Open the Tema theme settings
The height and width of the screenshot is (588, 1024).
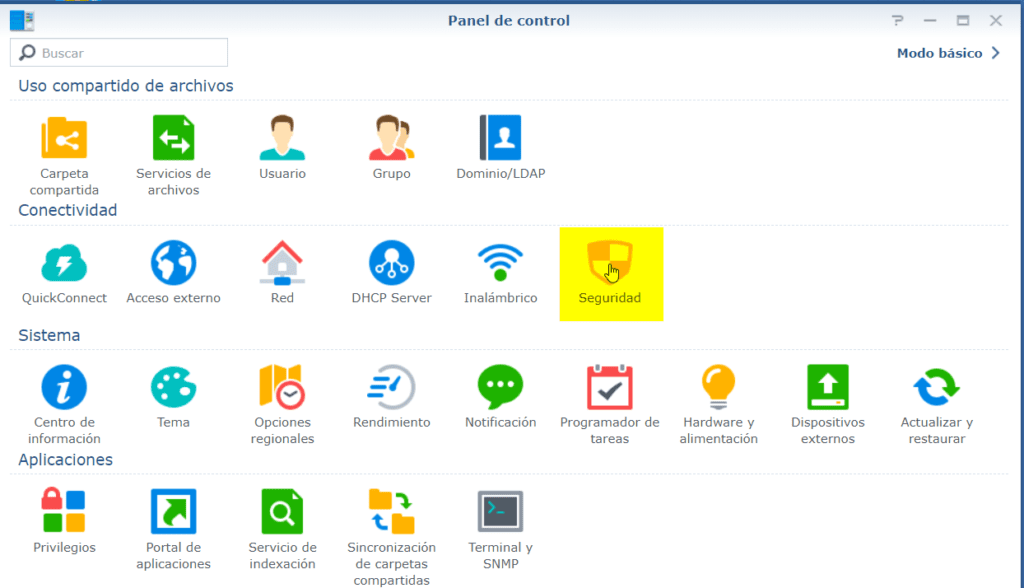[173, 387]
